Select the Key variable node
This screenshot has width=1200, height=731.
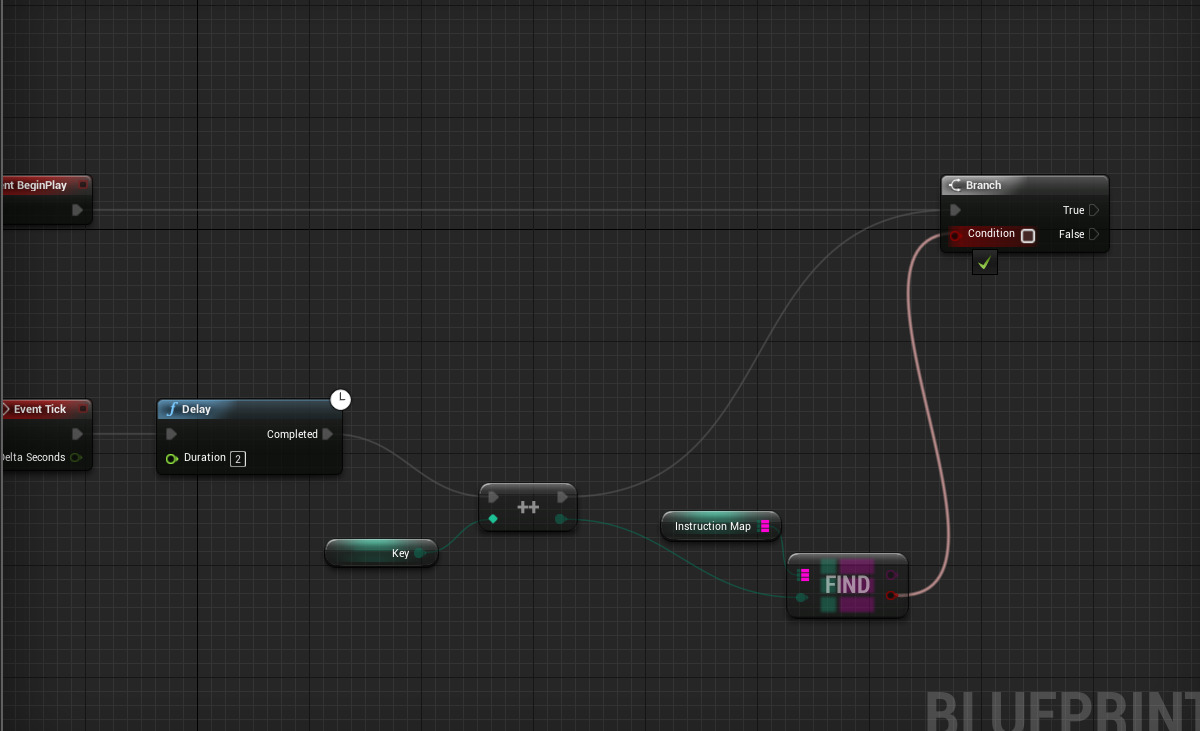[x=381, y=552]
